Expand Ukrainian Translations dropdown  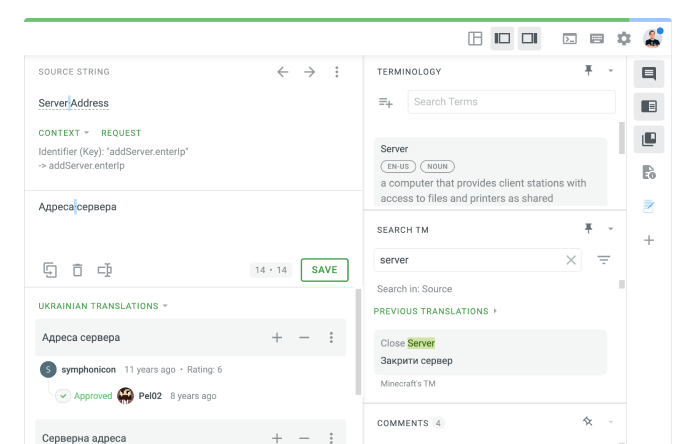(103, 306)
